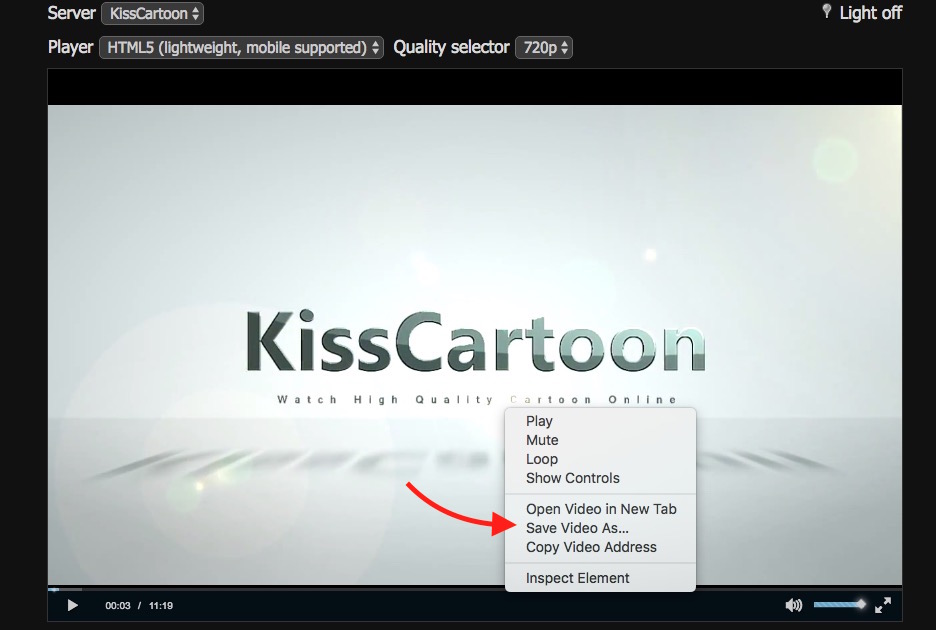Select Play from the context menu
The width and height of the screenshot is (936, 630).
pyautogui.click(x=539, y=422)
